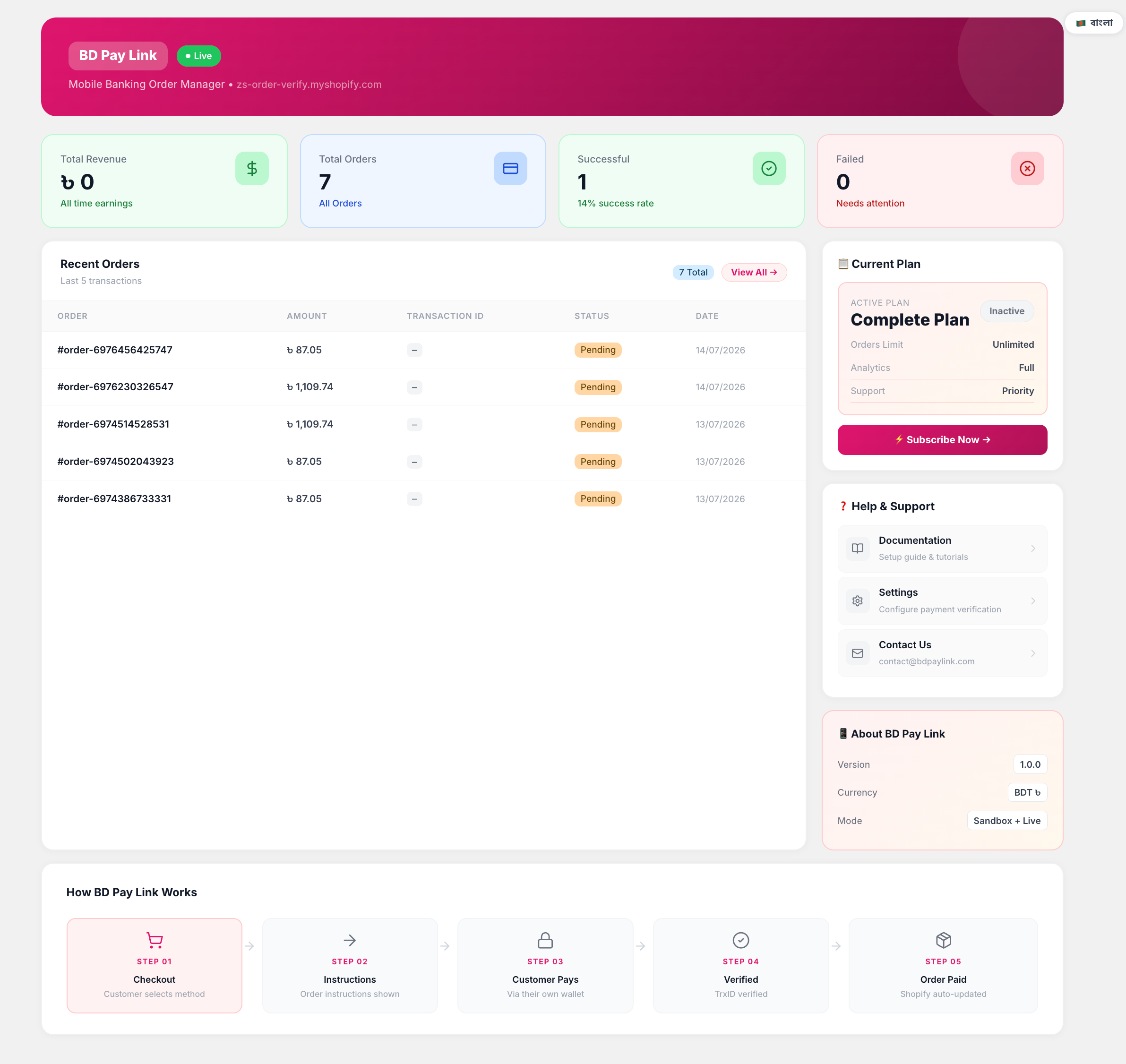Click the TRANSACTION ID column header
The image size is (1126, 1064).
pyautogui.click(x=445, y=316)
